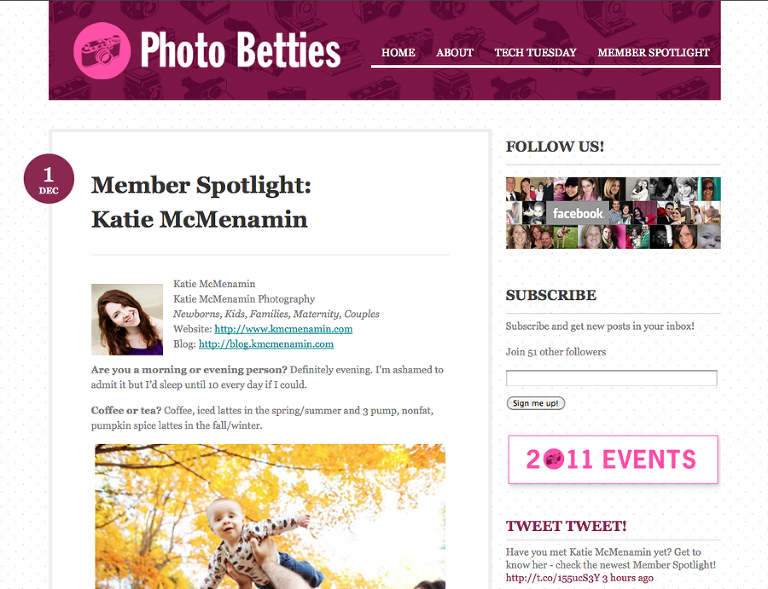The height and width of the screenshot is (589, 768).
Task: Click the pink camera logo icon
Action: click(x=102, y=50)
